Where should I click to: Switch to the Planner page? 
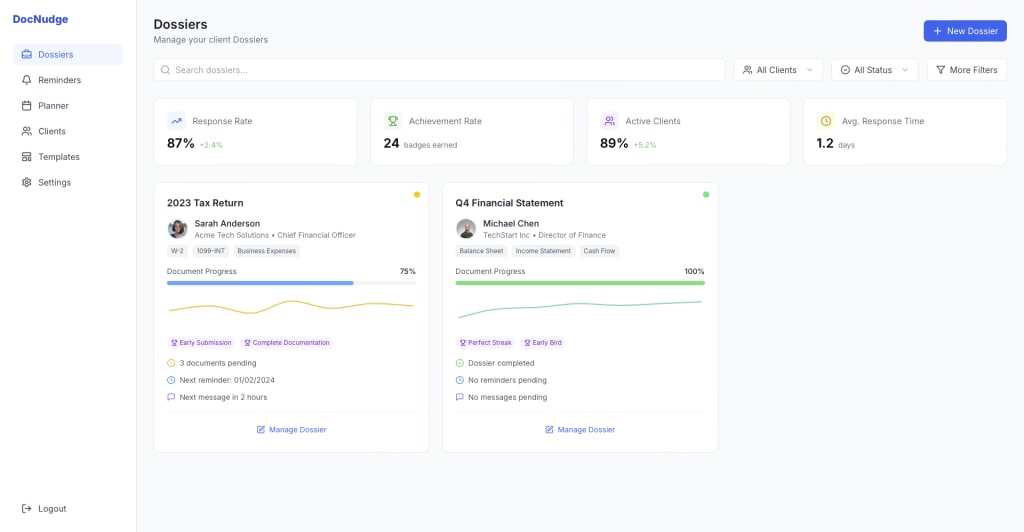68,105
